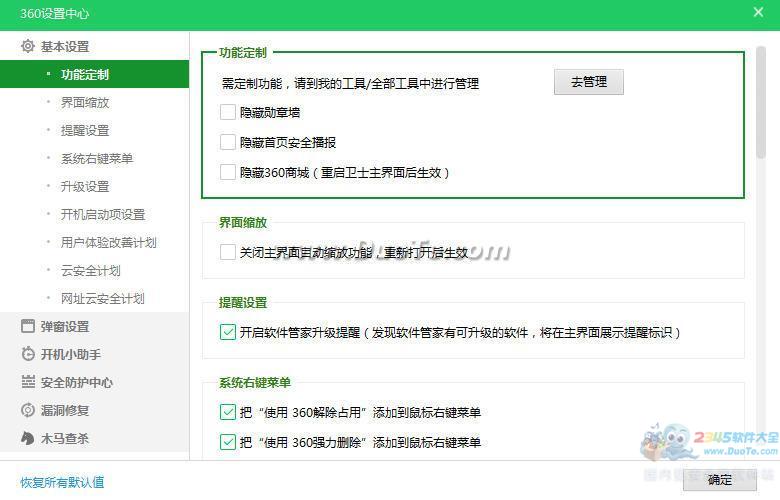Uncheck 开启软件管家升级提醒 checkbox
This screenshot has height=500, width=780.
228,332
